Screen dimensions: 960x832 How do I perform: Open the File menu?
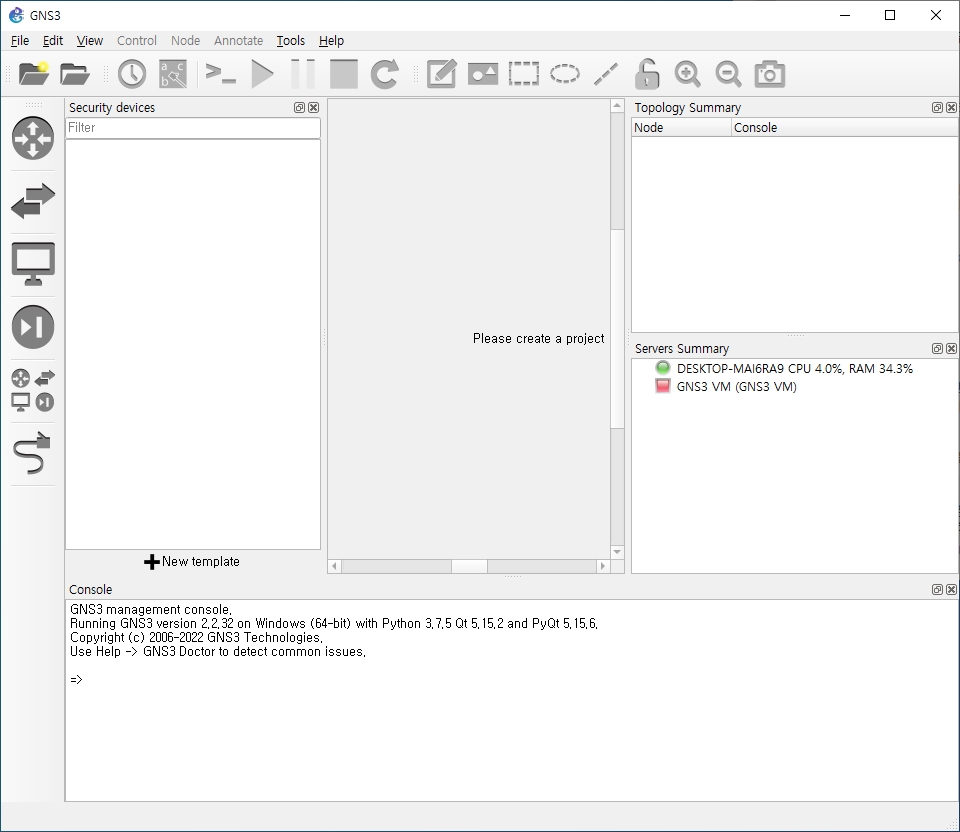[x=20, y=40]
